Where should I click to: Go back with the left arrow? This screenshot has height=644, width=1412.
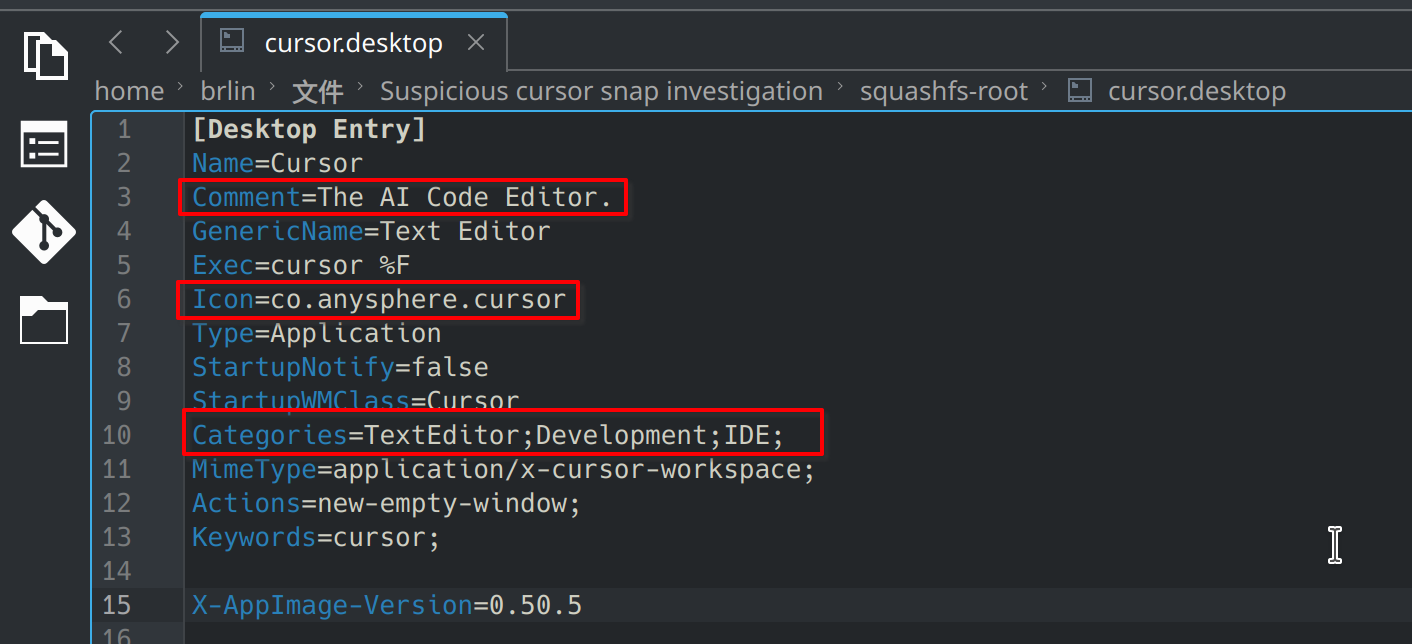coord(116,42)
